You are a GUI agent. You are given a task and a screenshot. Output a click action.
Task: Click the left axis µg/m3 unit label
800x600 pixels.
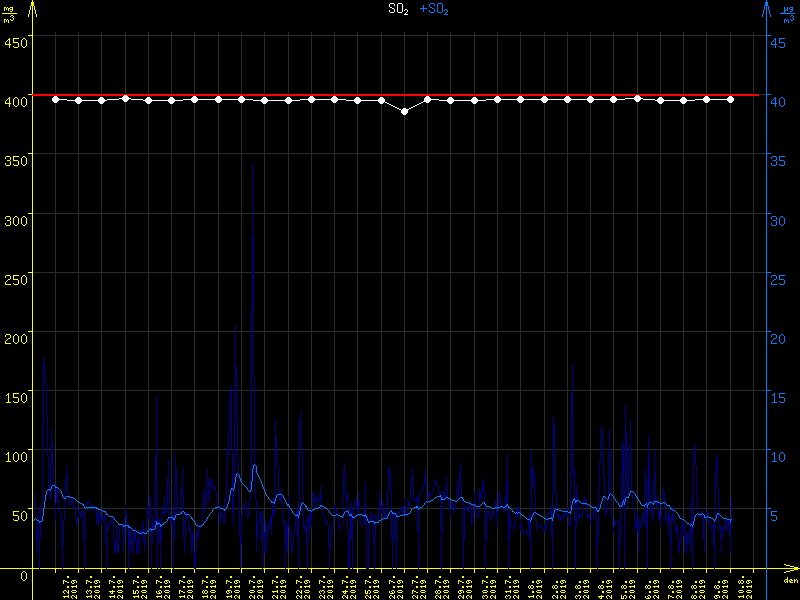pyautogui.click(x=10, y=12)
